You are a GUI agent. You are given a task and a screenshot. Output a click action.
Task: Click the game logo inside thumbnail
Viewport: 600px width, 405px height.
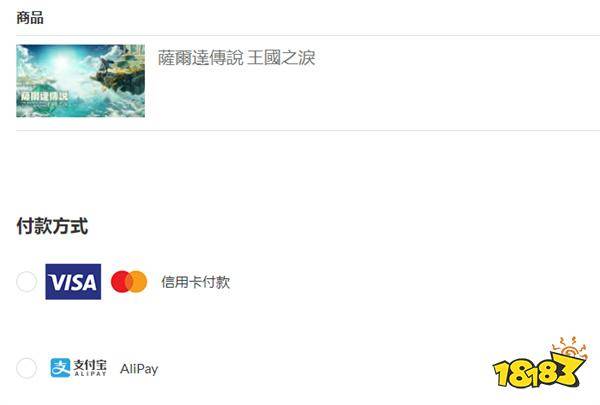pos(45,96)
